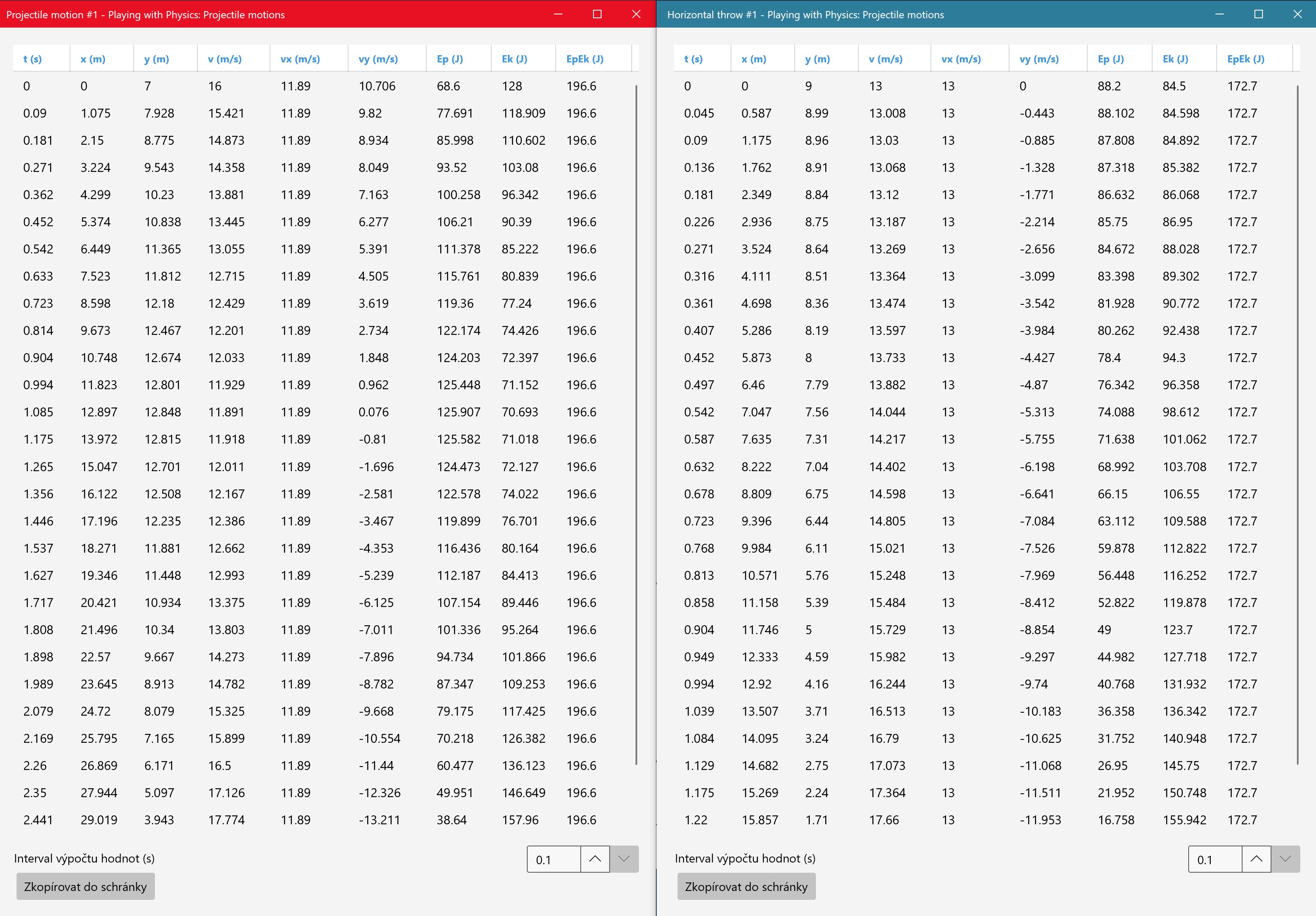Click the Ek (J) header in Horizontal throw table
This screenshot has width=1316, height=916.
[x=1175, y=59]
